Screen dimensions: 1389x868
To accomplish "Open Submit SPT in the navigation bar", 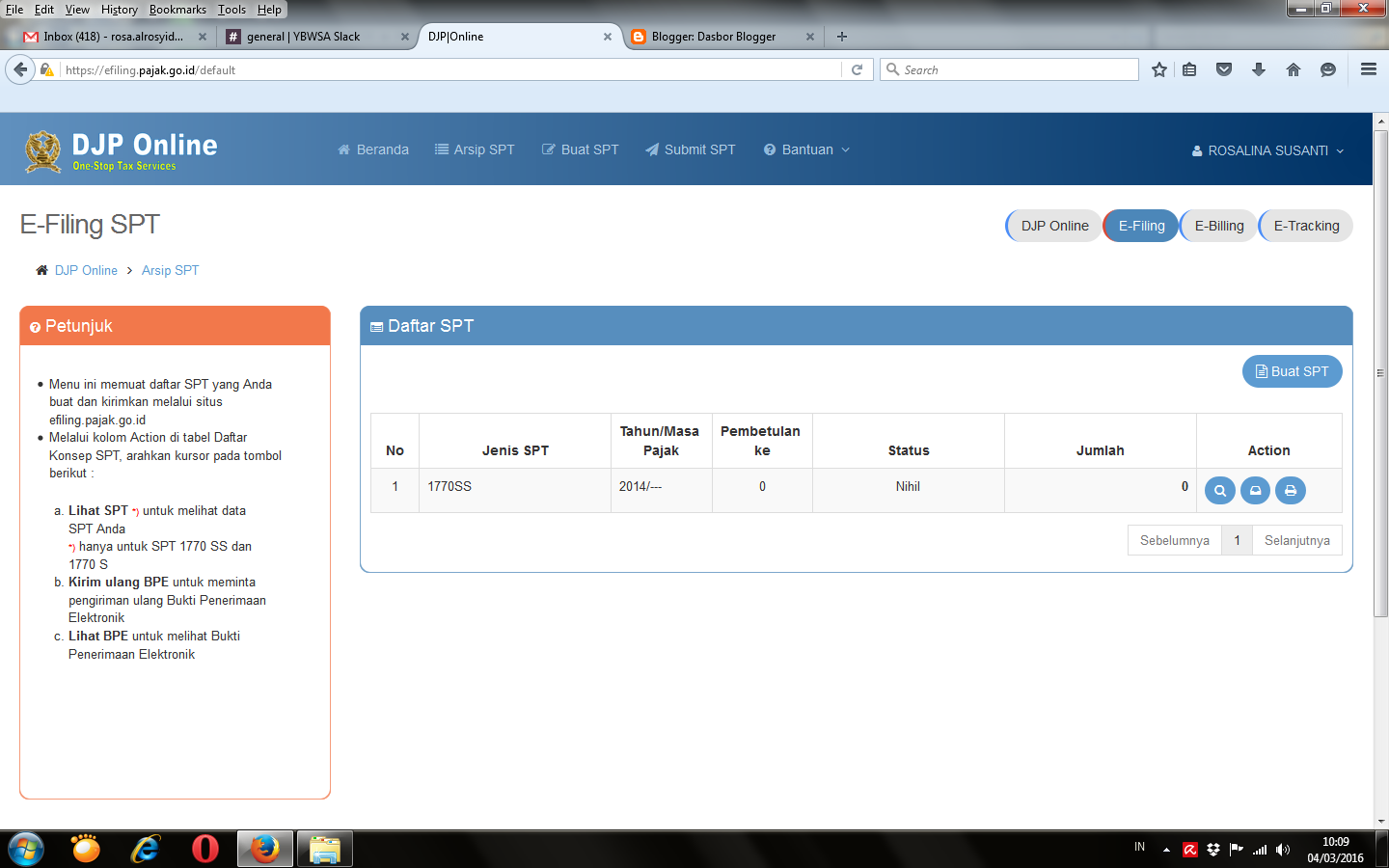I will pyautogui.click(x=691, y=149).
